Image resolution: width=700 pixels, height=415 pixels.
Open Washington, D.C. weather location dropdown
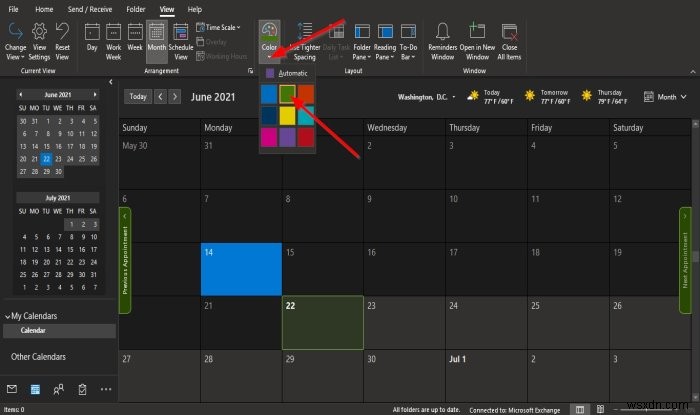pos(454,97)
